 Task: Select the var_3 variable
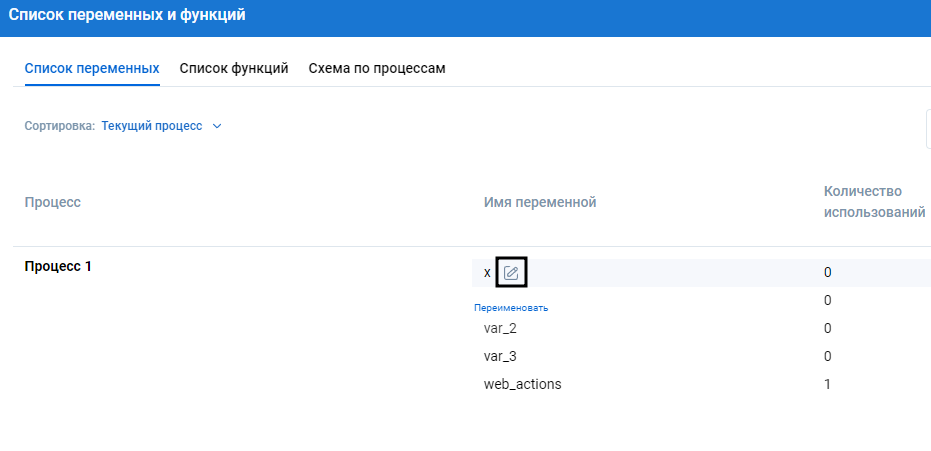pos(500,356)
